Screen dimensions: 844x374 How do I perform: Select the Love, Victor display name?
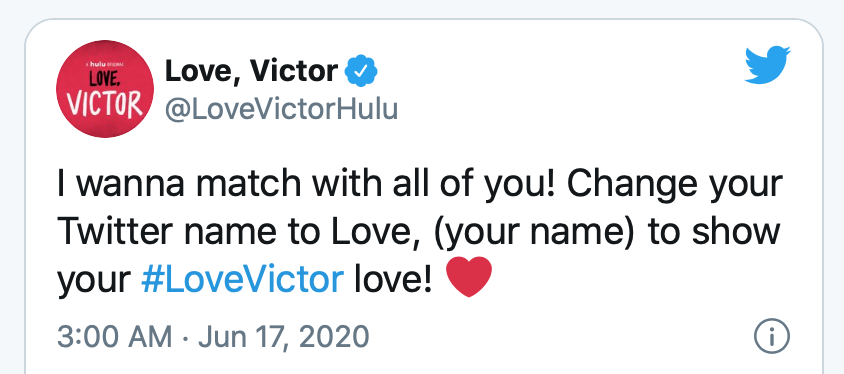(251, 71)
